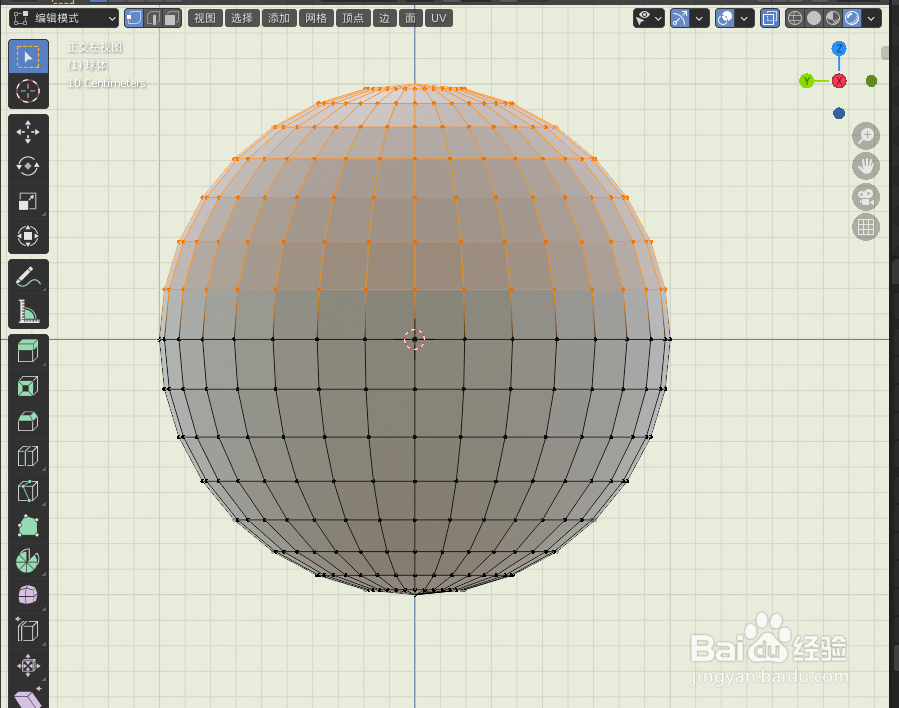Image resolution: width=899 pixels, height=708 pixels.
Task: Open the 网格 menu
Action: pyautogui.click(x=316, y=17)
